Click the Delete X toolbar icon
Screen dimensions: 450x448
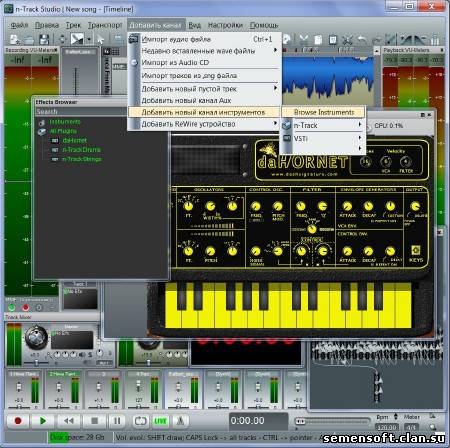click(x=347, y=40)
